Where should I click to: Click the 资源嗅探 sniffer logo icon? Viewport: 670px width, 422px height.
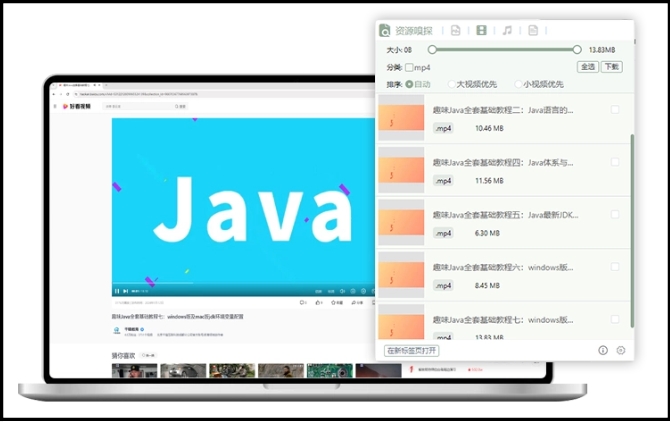pos(385,30)
